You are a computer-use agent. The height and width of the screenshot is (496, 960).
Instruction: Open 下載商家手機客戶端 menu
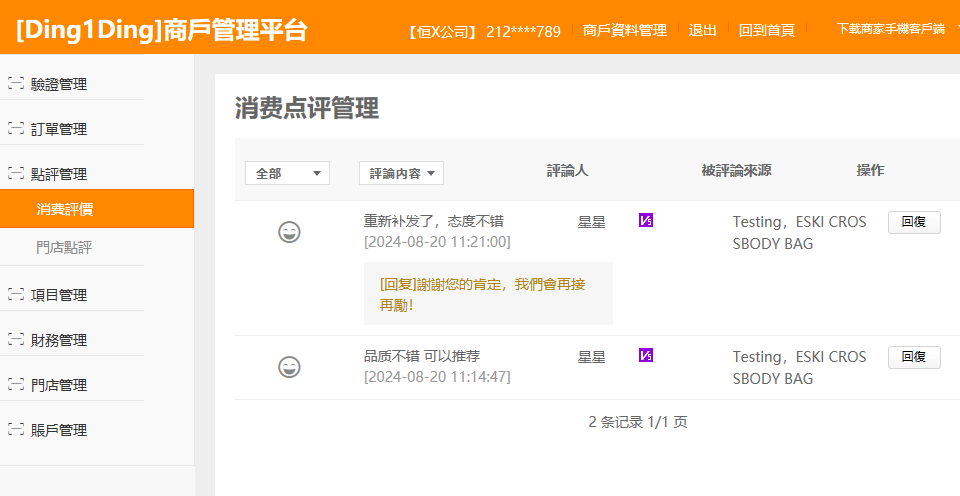tap(894, 29)
